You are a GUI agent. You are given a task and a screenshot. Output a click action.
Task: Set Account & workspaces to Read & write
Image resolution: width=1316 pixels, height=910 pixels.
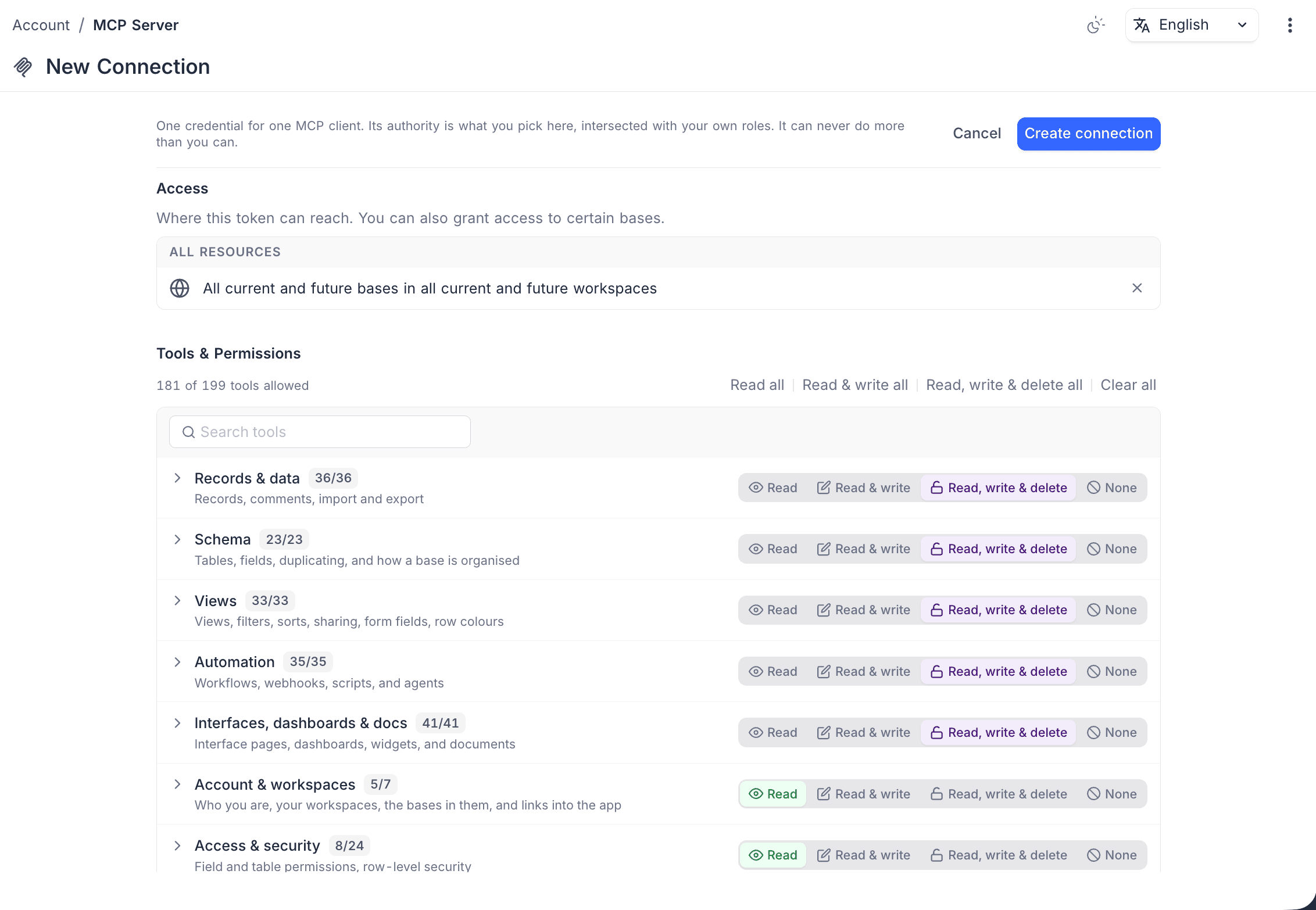tap(864, 794)
